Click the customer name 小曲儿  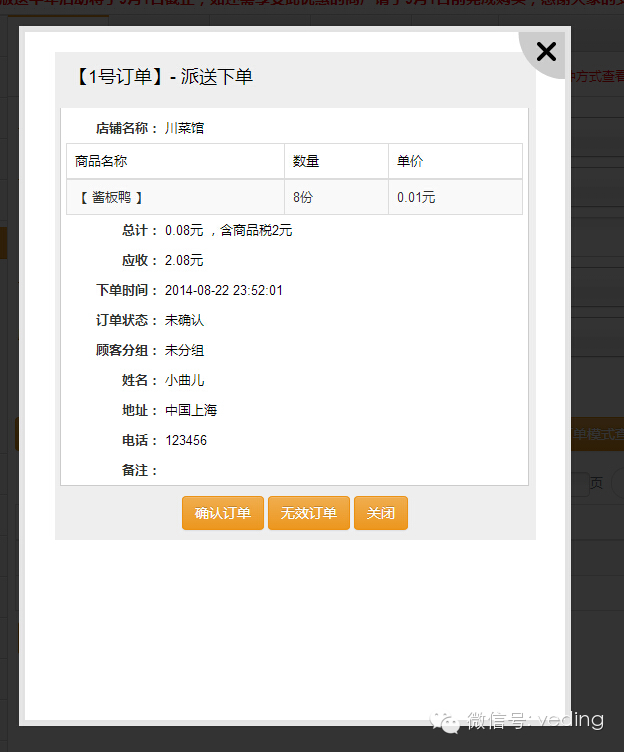tap(184, 380)
